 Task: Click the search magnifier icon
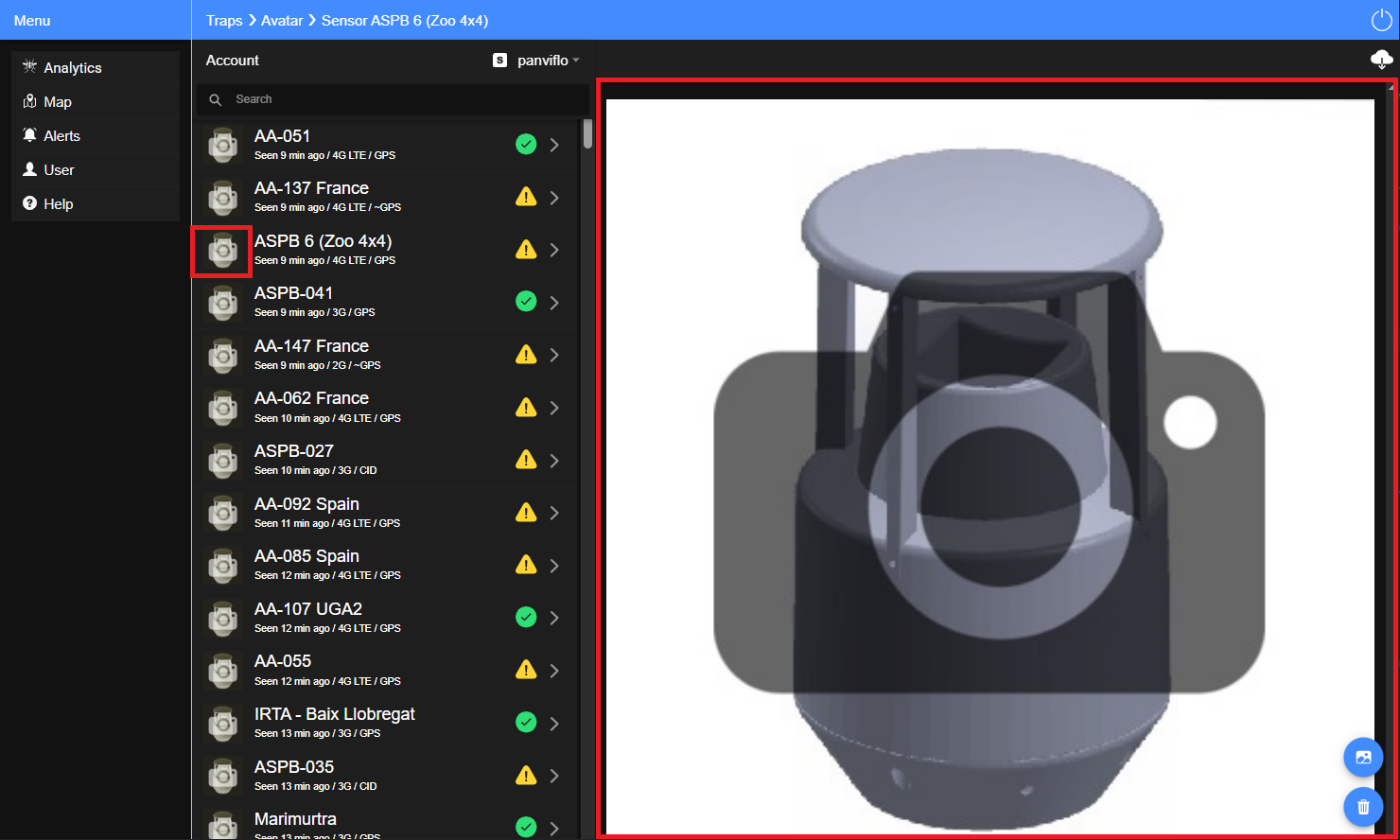216,99
